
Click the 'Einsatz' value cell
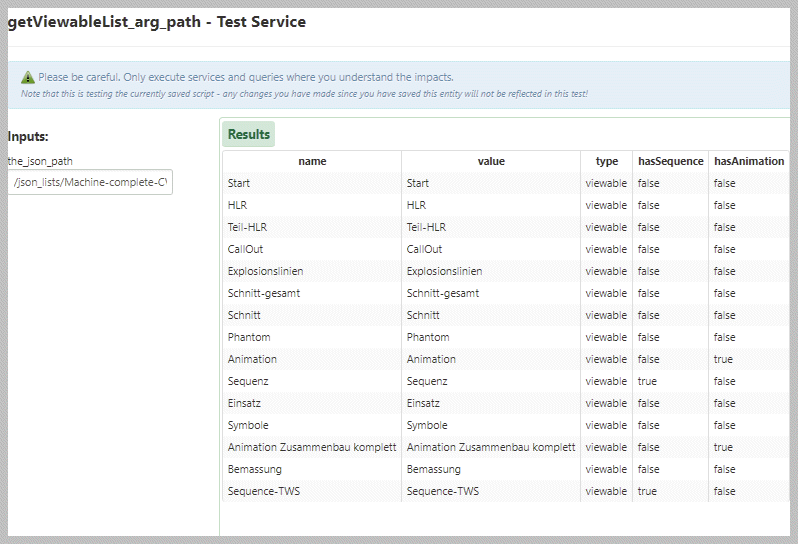click(x=491, y=403)
